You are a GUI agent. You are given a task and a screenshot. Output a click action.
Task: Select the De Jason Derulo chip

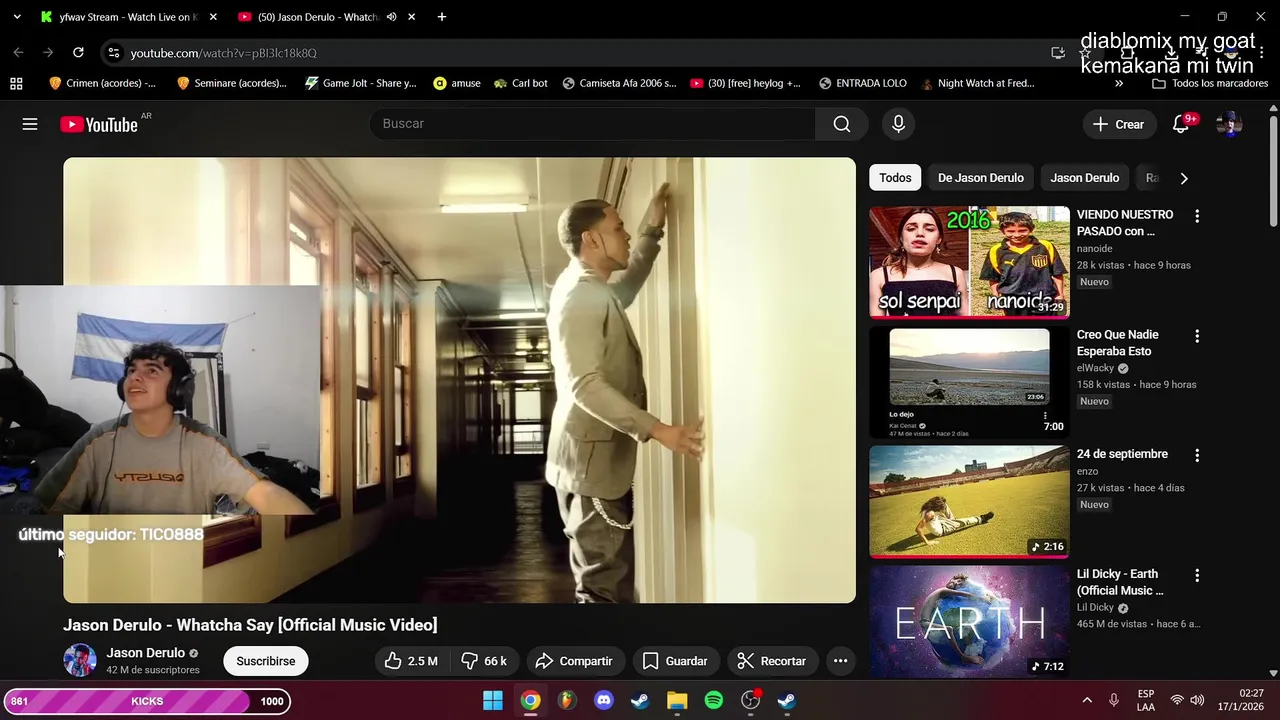pos(981,178)
